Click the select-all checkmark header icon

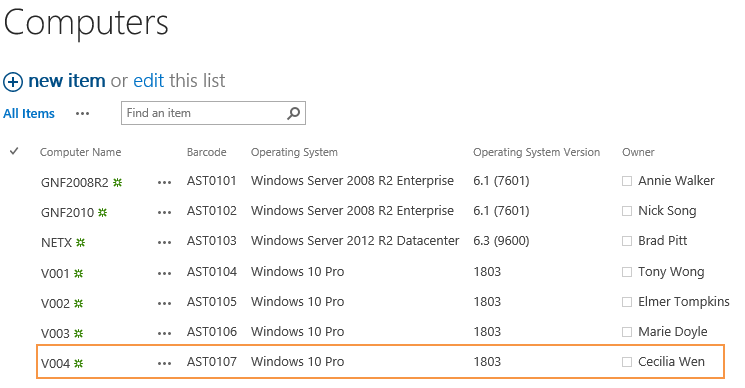[x=14, y=151]
